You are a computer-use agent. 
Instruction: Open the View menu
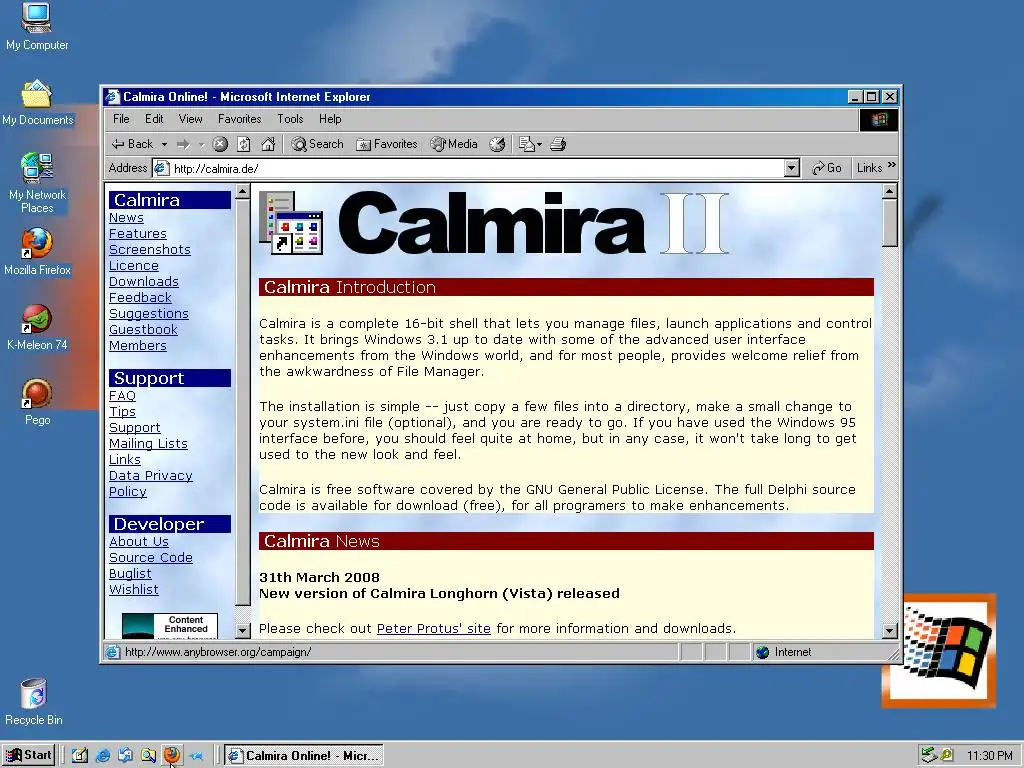[191, 119]
